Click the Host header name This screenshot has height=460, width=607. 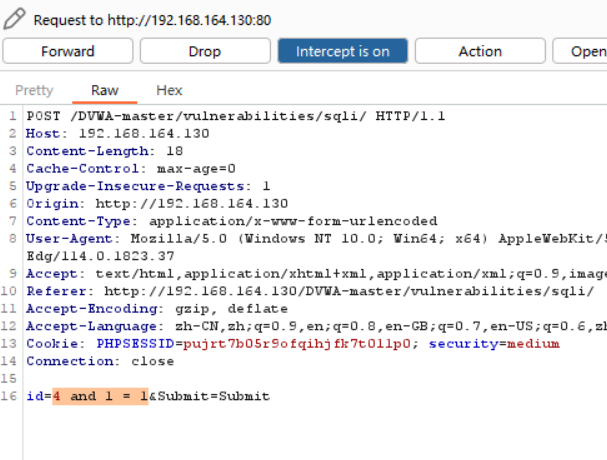[x=43, y=134]
